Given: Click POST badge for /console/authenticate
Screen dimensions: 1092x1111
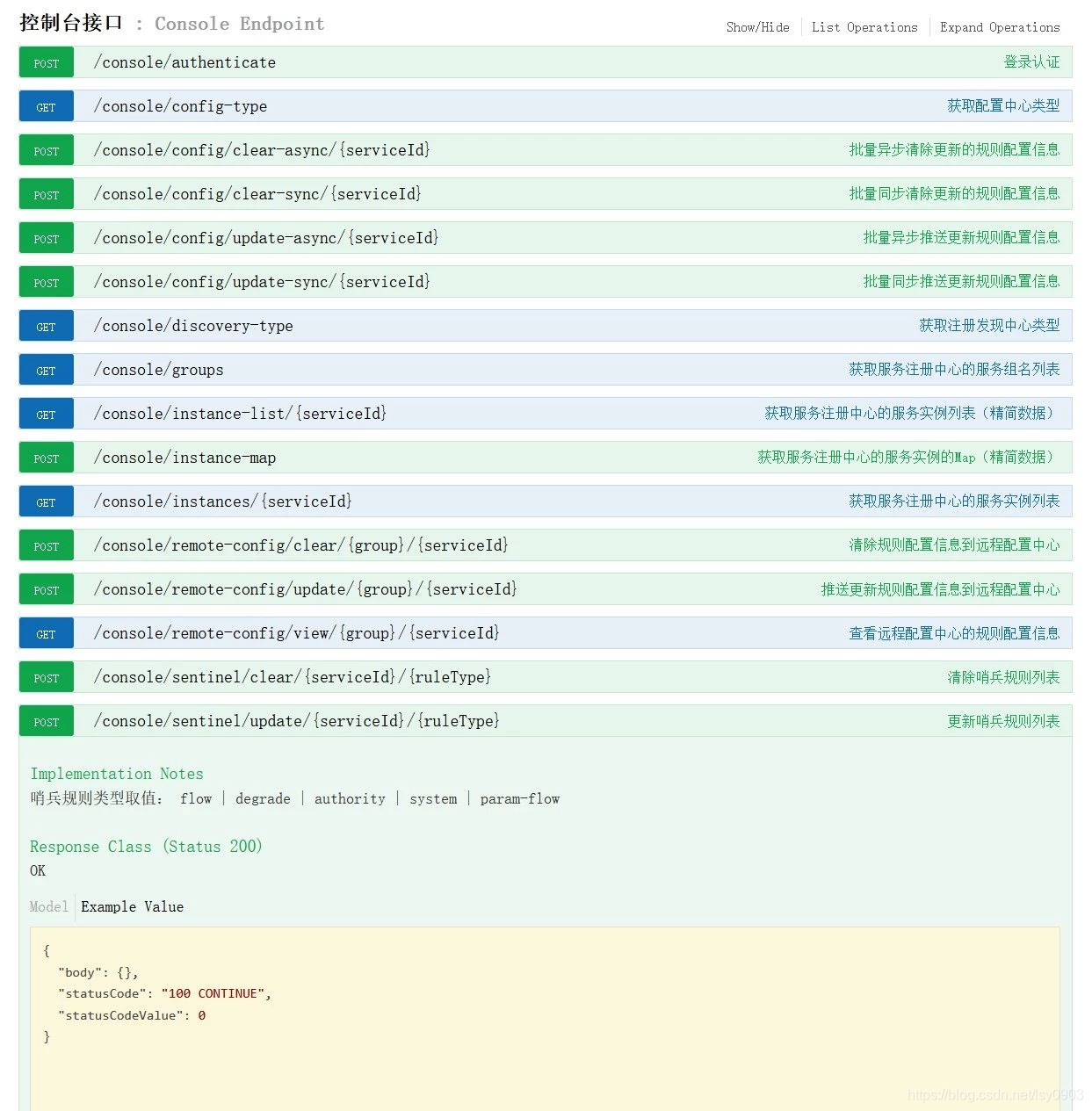Looking at the screenshot, I should click(x=46, y=63).
